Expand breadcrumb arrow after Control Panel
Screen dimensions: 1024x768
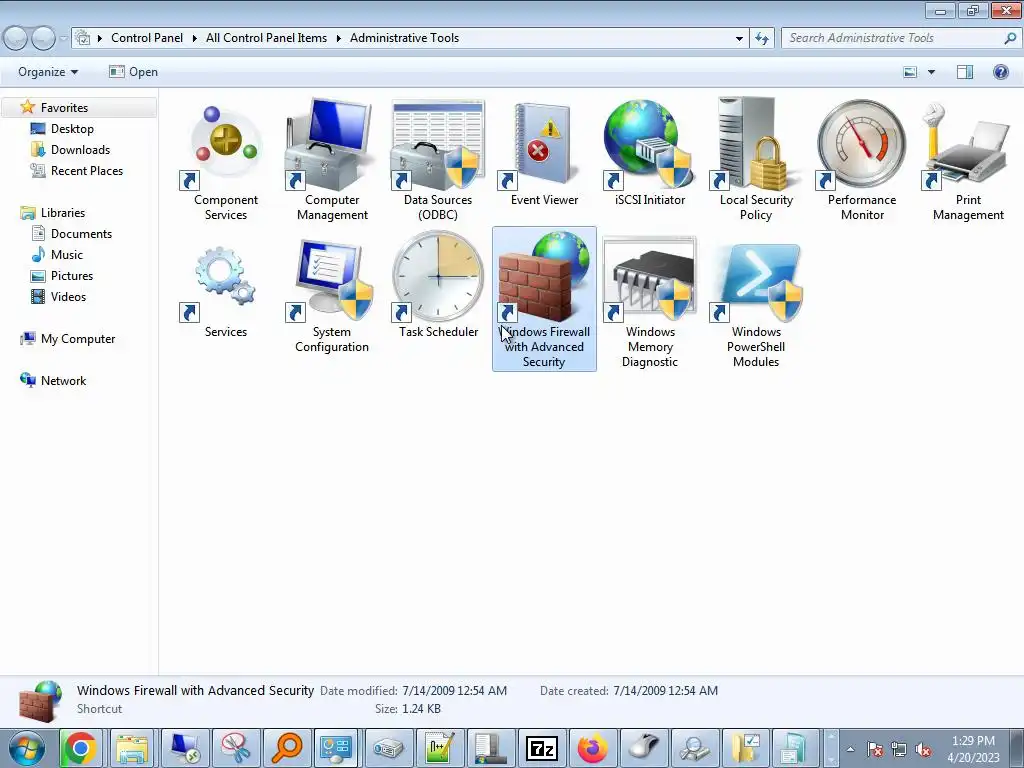point(195,38)
